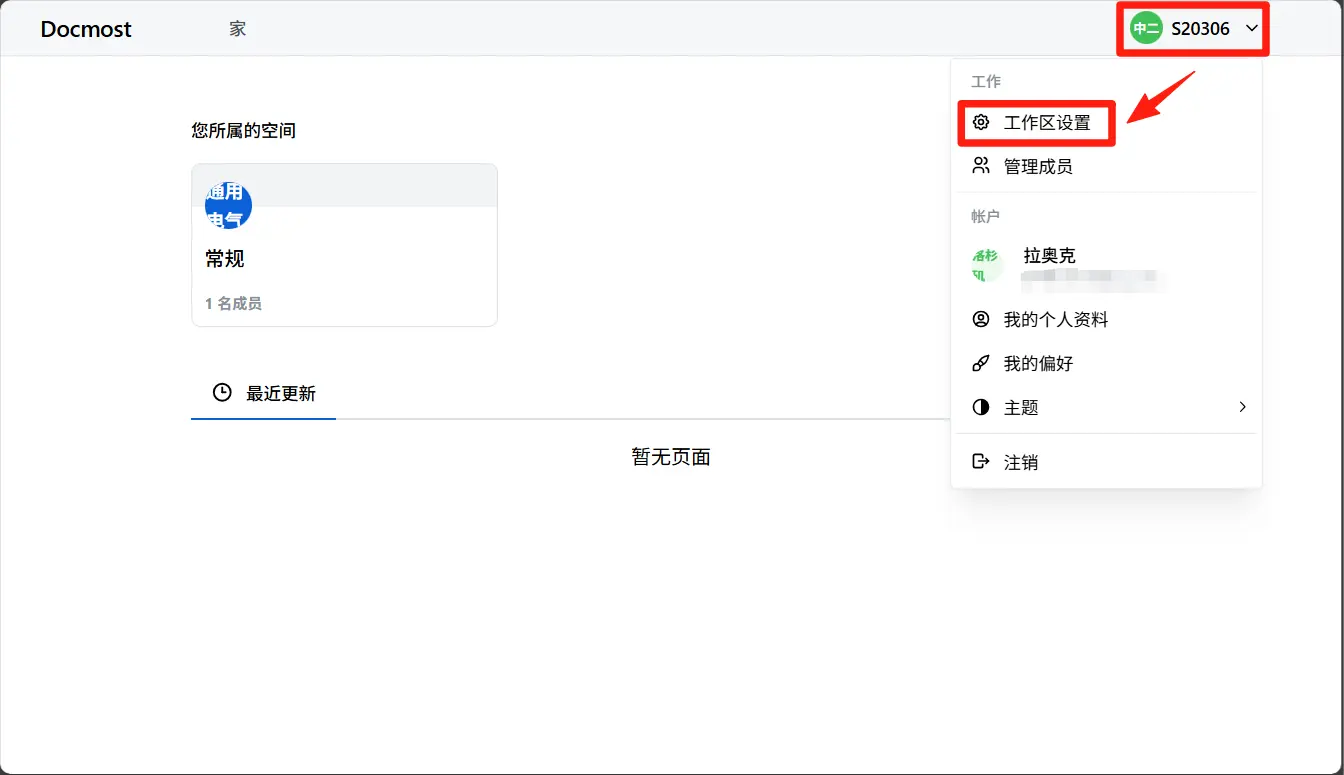Click the 拉奥克 user avatar in the menu
Viewport: 1344px width, 775px height.
coord(986,265)
